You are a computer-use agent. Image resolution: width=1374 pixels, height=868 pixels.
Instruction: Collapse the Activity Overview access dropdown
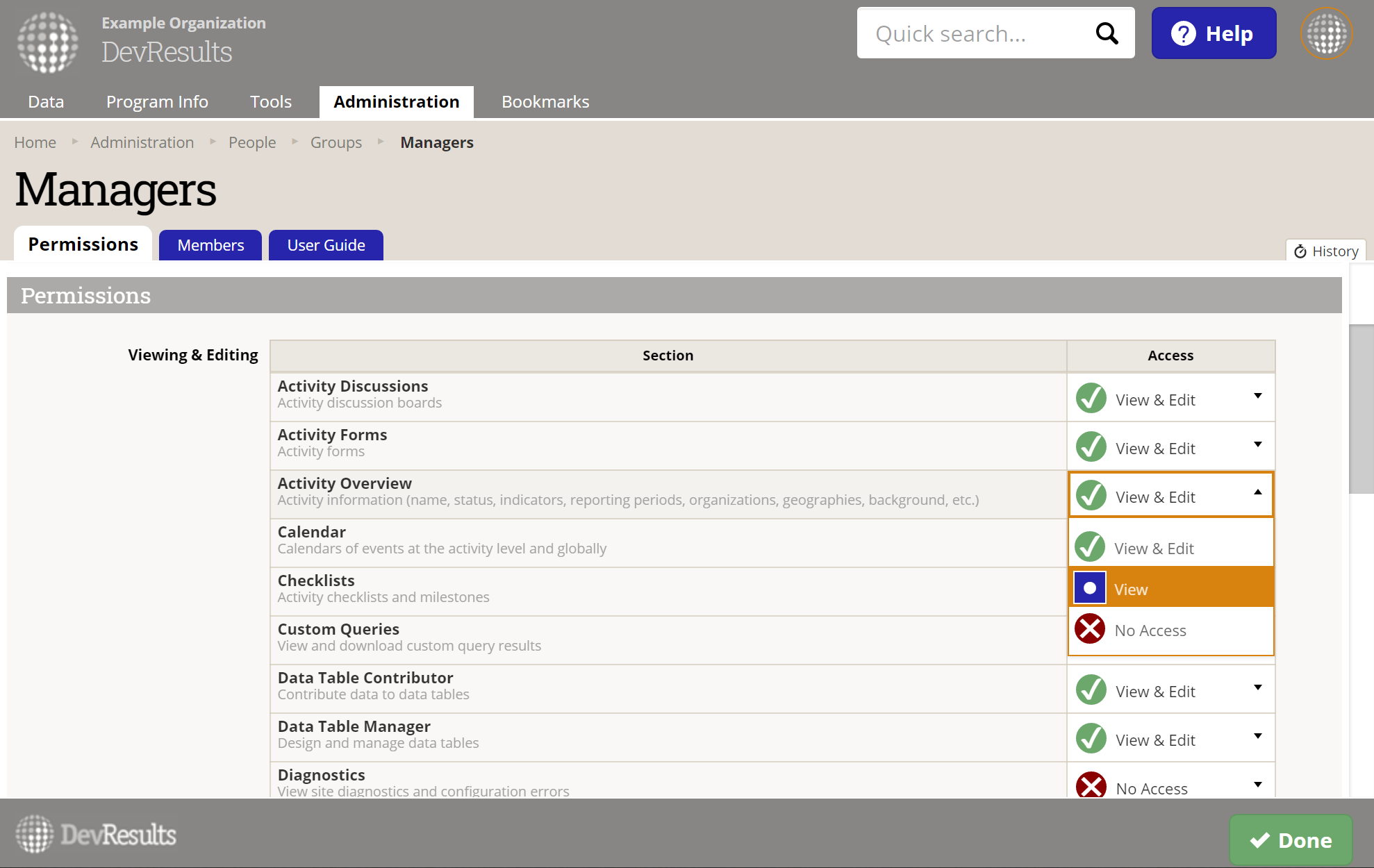tap(1257, 492)
